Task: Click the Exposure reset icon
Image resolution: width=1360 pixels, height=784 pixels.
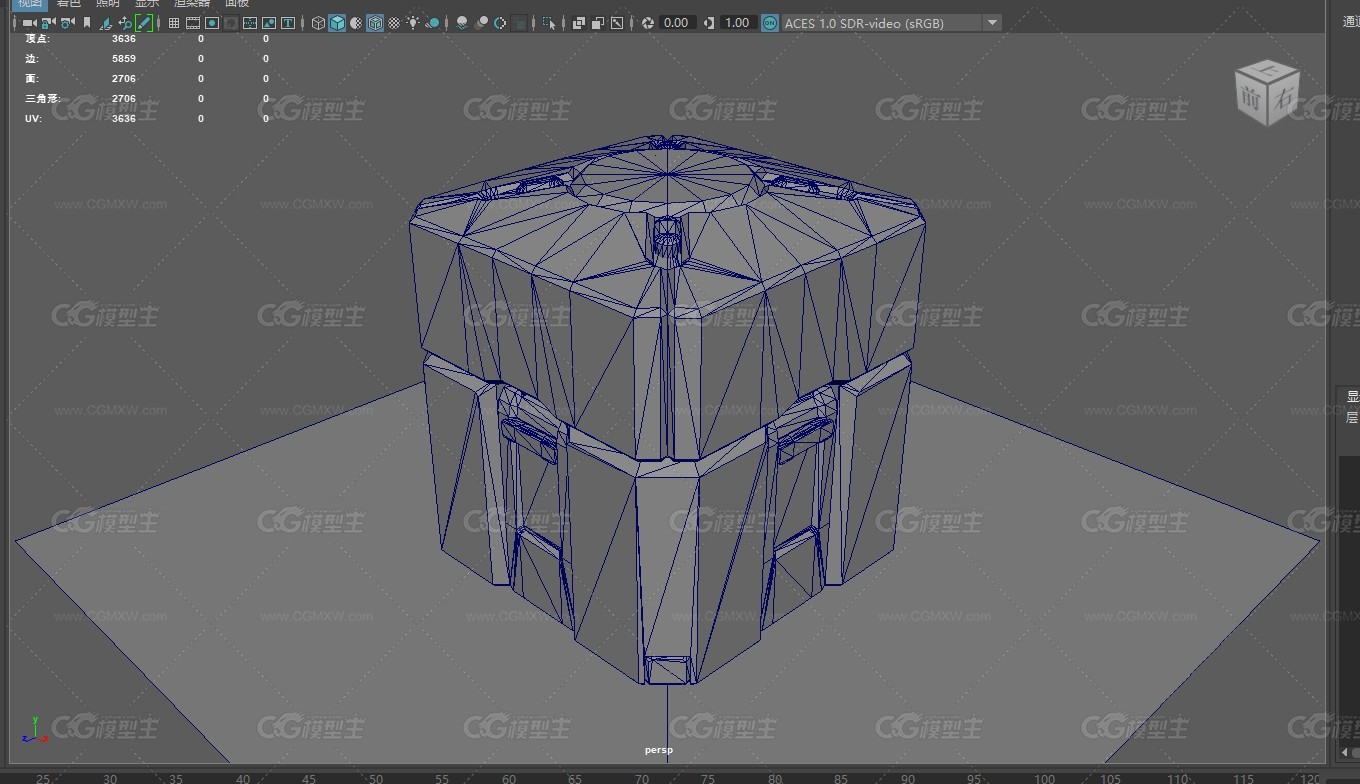Action: click(x=648, y=23)
